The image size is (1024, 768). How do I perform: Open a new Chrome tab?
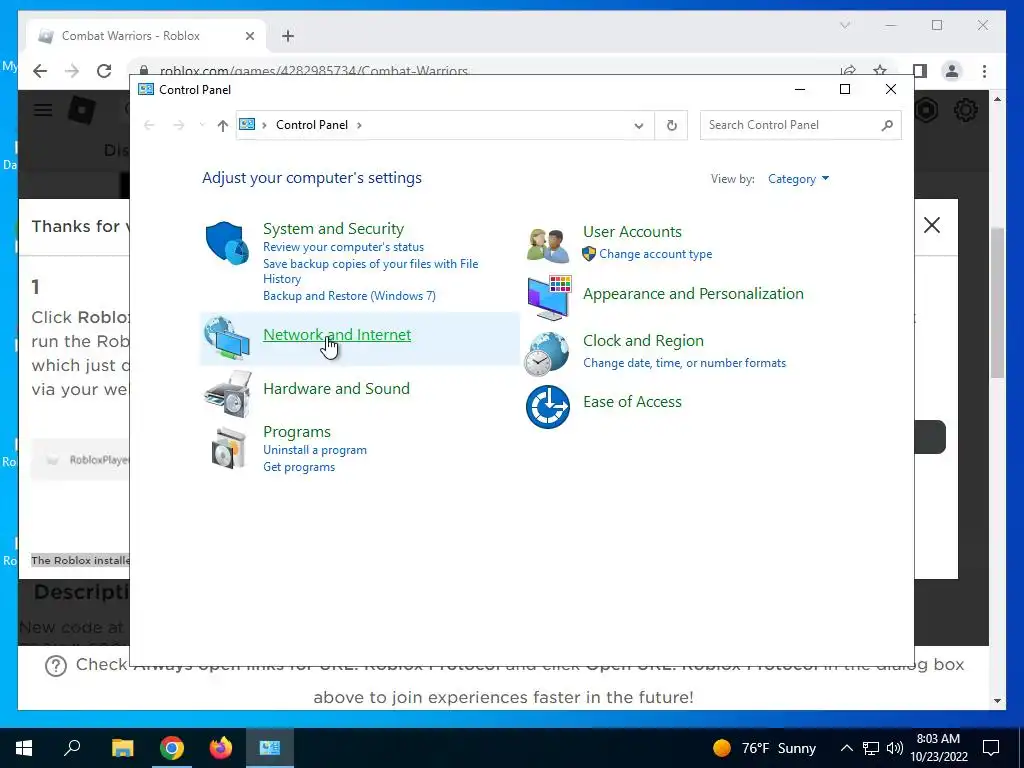pos(288,36)
